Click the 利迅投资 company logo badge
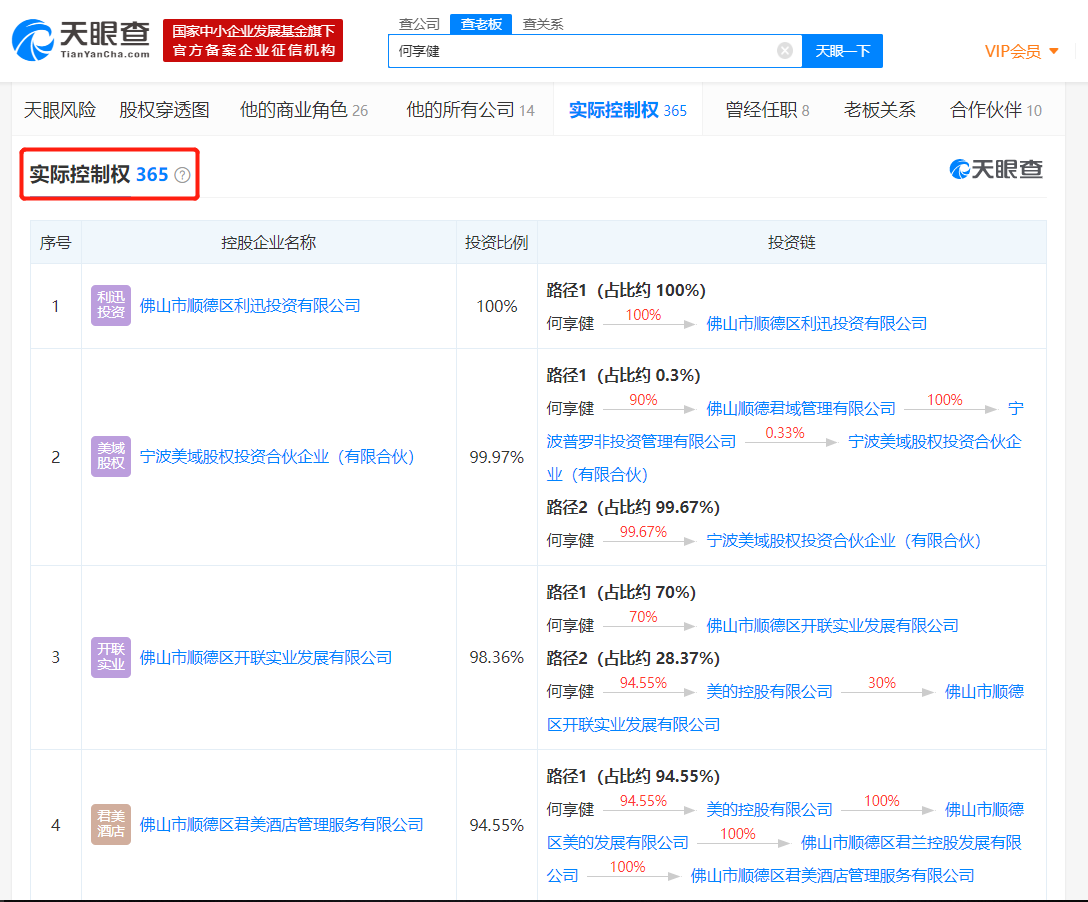 tap(111, 306)
